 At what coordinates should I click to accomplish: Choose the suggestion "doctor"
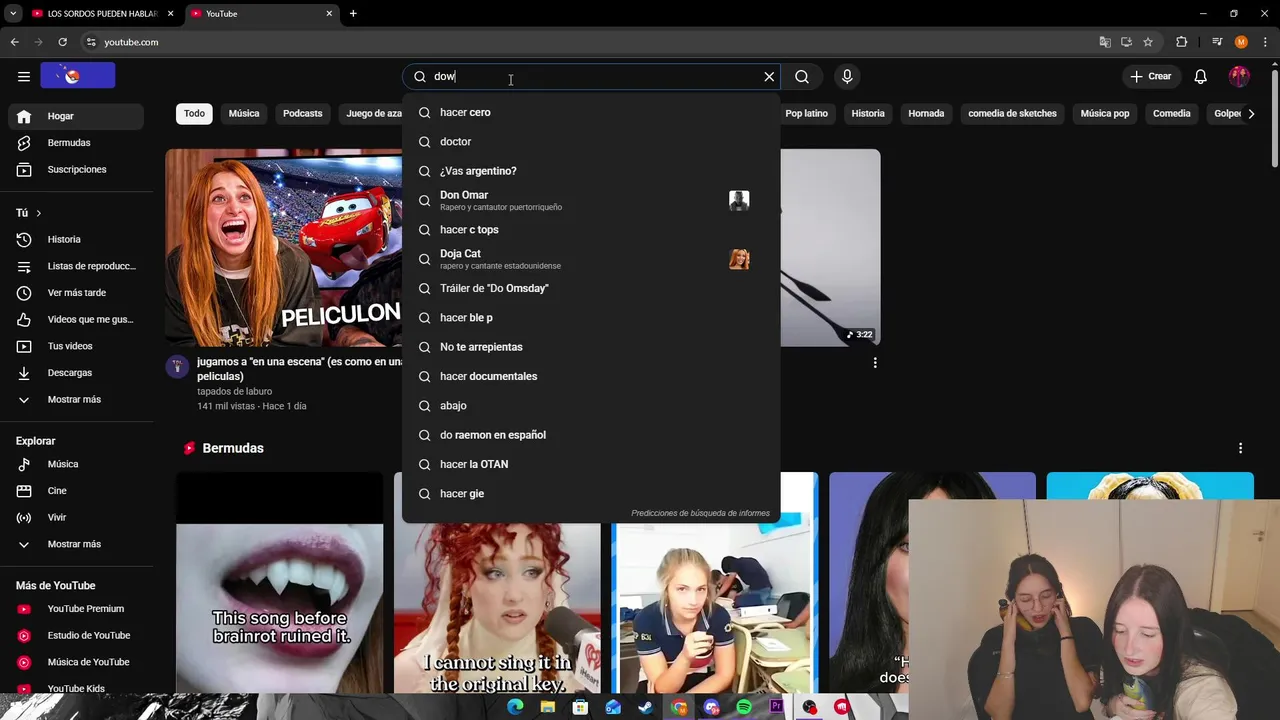(x=591, y=142)
